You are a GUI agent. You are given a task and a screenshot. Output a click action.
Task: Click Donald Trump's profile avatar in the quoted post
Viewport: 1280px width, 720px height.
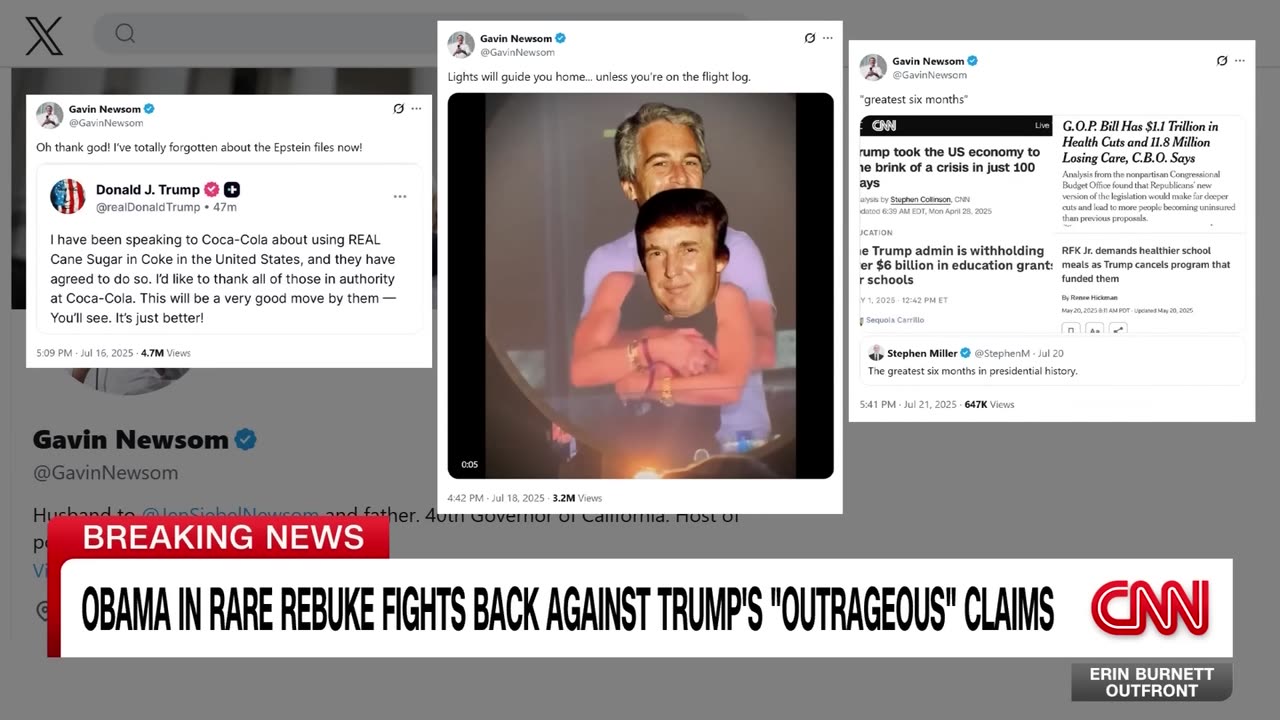point(68,197)
